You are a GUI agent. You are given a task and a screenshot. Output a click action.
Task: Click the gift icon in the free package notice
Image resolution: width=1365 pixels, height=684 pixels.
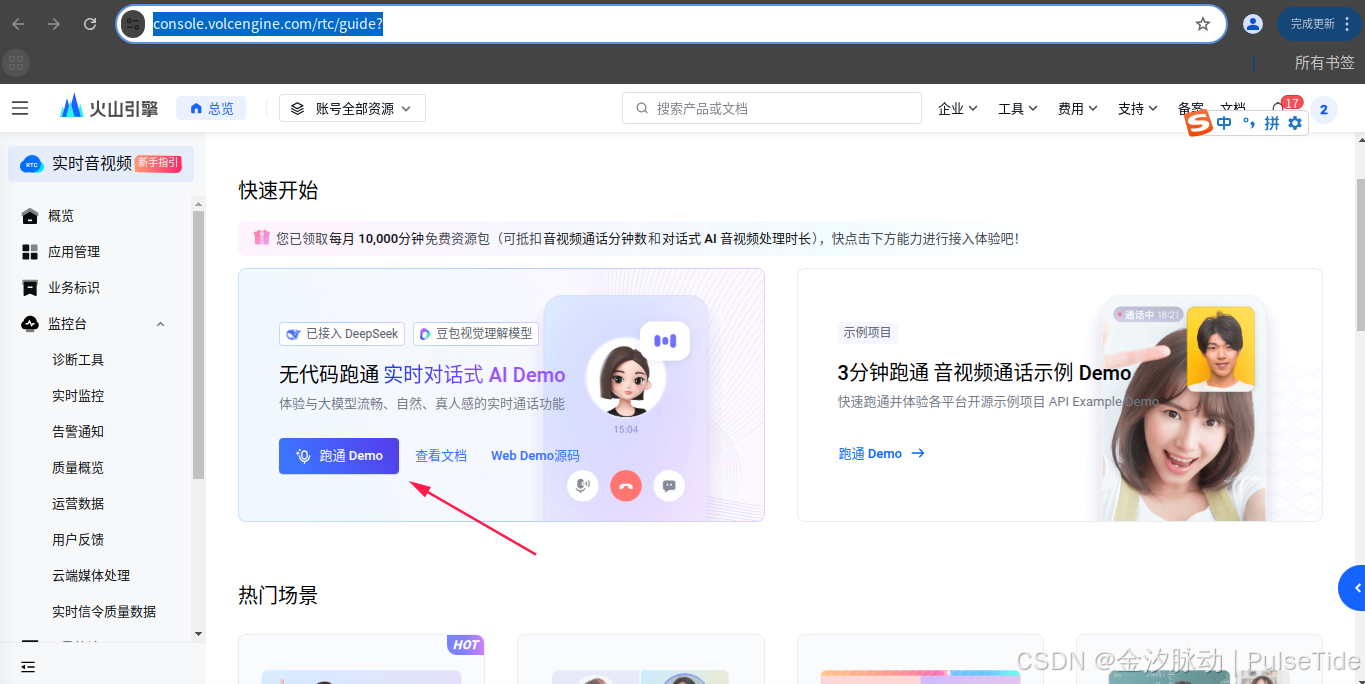coord(261,238)
